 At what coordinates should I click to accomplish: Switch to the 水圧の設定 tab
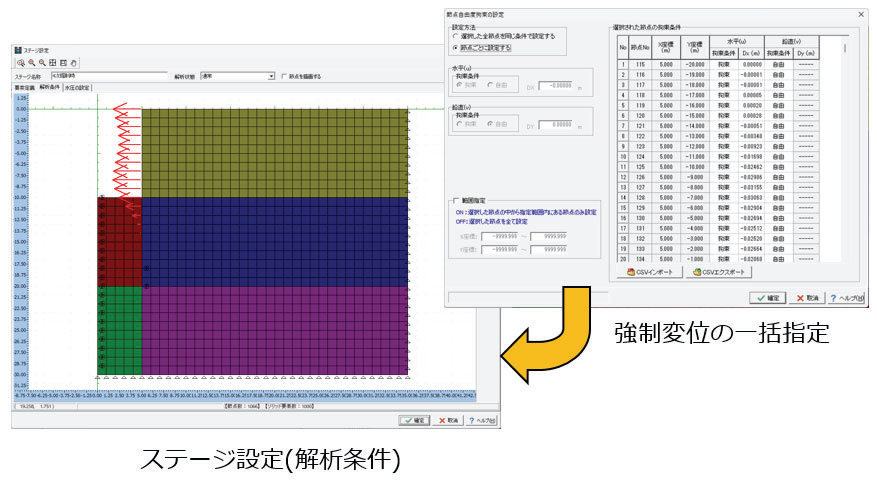(x=77, y=88)
